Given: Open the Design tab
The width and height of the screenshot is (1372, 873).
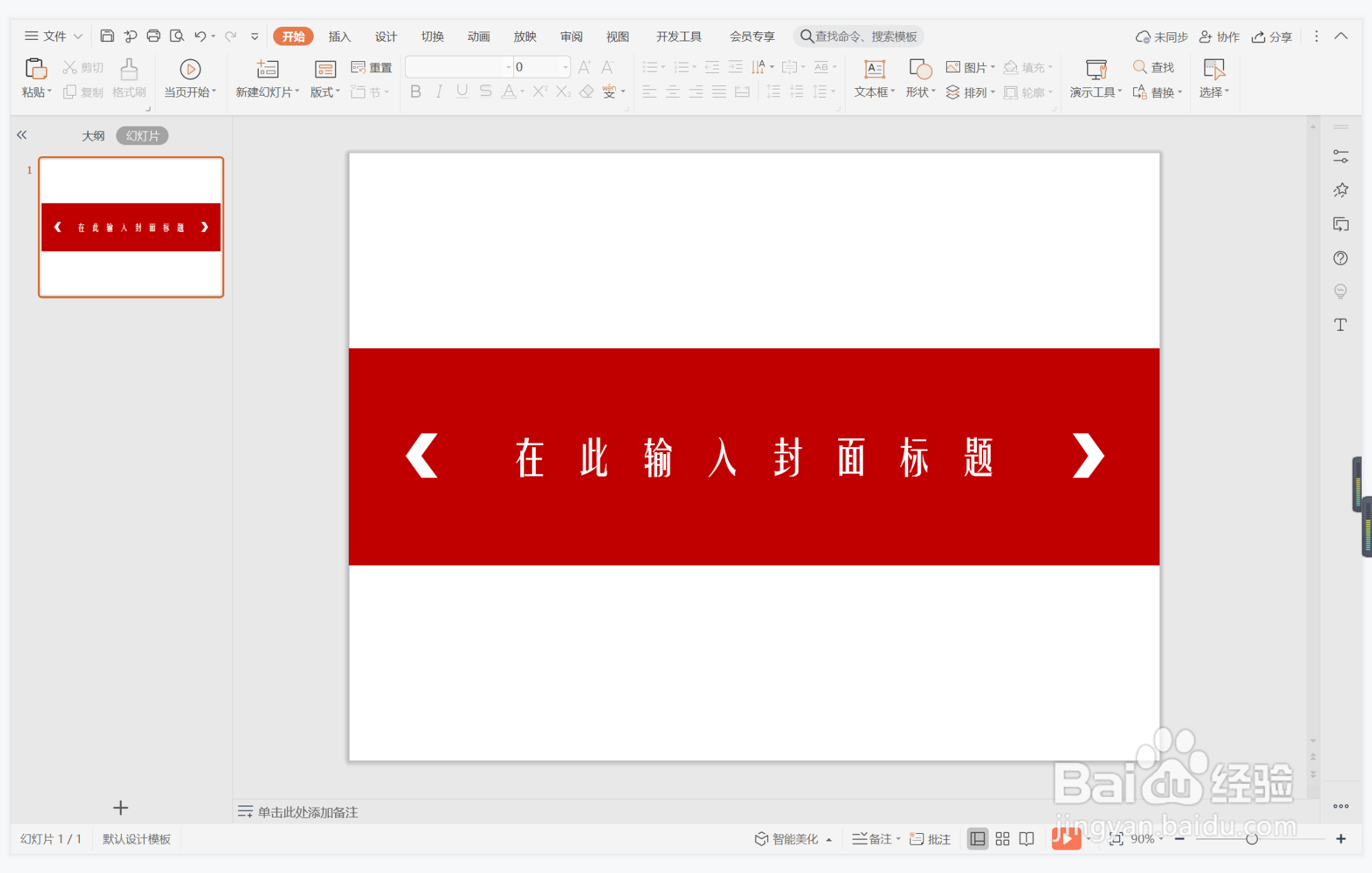Looking at the screenshot, I should (386, 36).
